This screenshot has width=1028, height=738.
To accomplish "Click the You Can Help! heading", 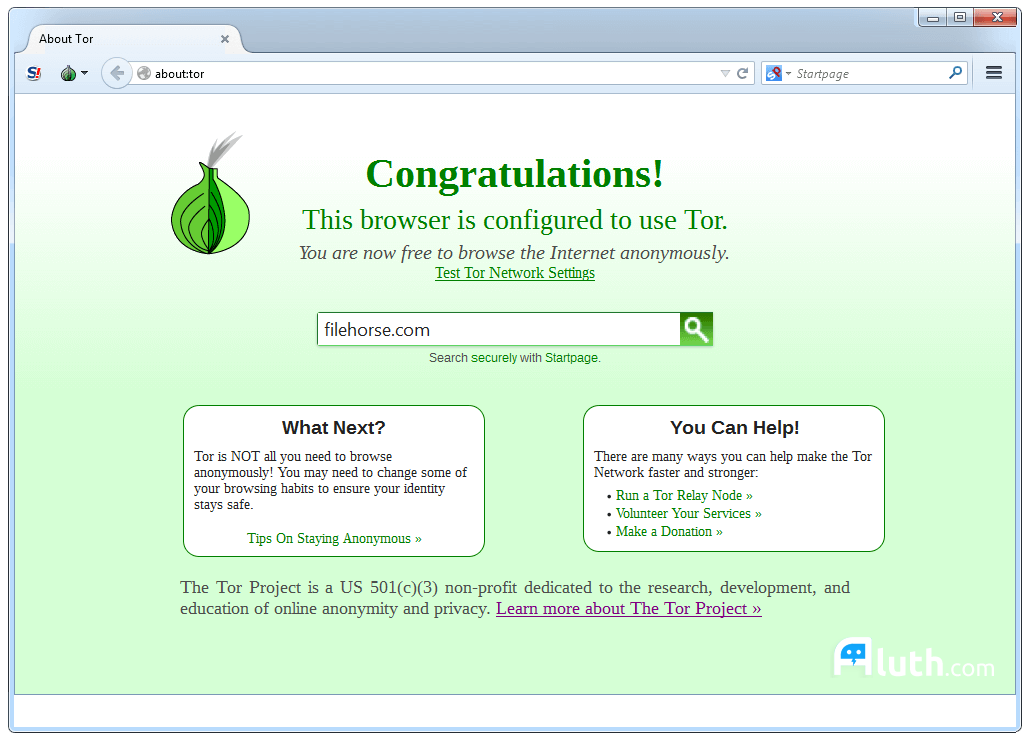I will click(x=734, y=427).
